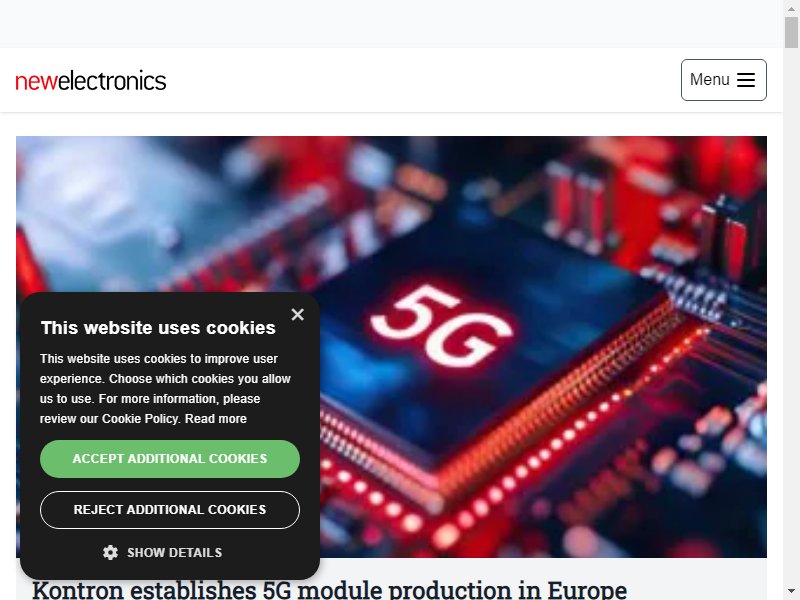Open the Menu text label
This screenshot has height=600, width=800.
click(709, 80)
